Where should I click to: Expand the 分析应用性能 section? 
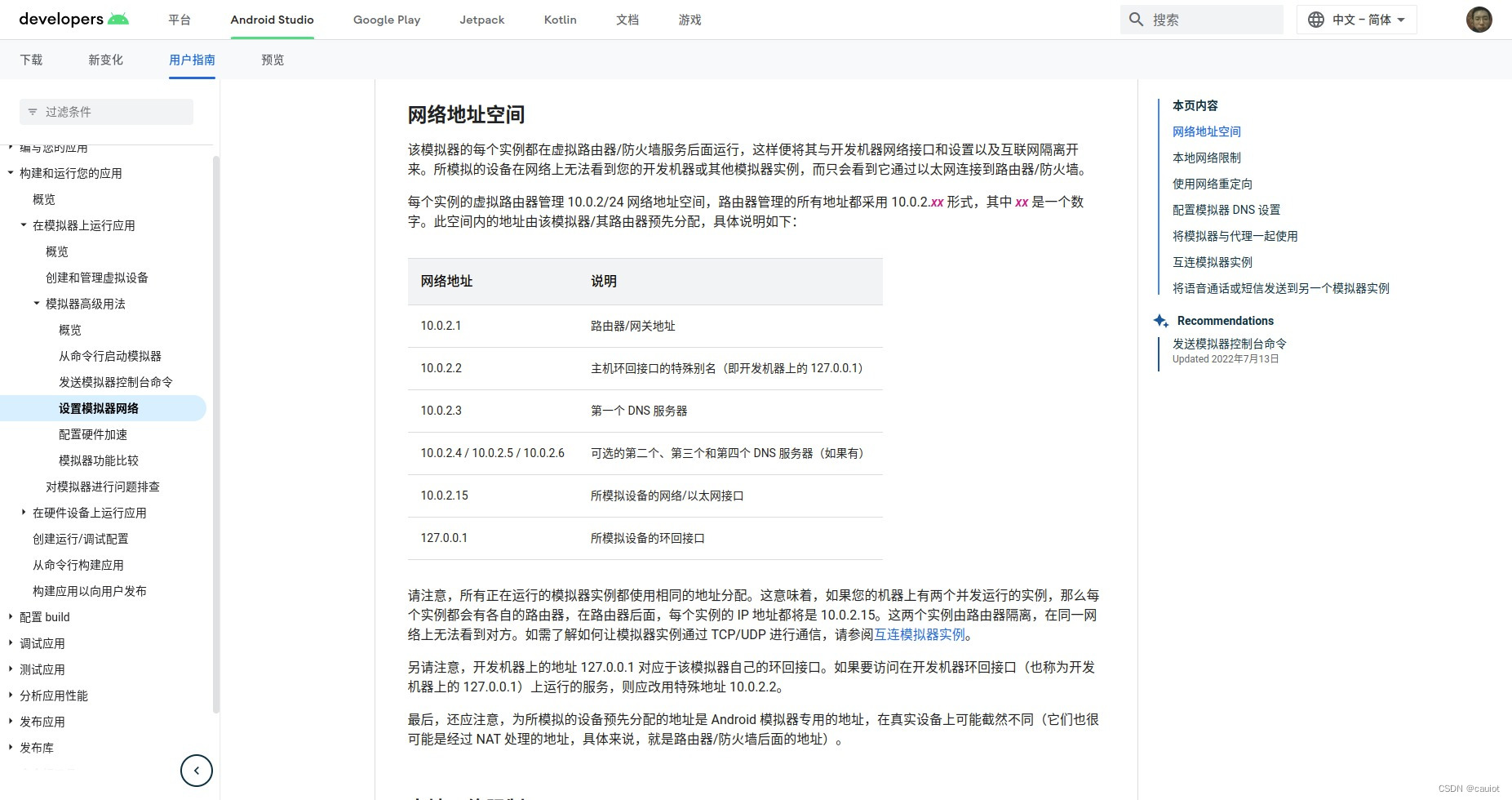11,696
